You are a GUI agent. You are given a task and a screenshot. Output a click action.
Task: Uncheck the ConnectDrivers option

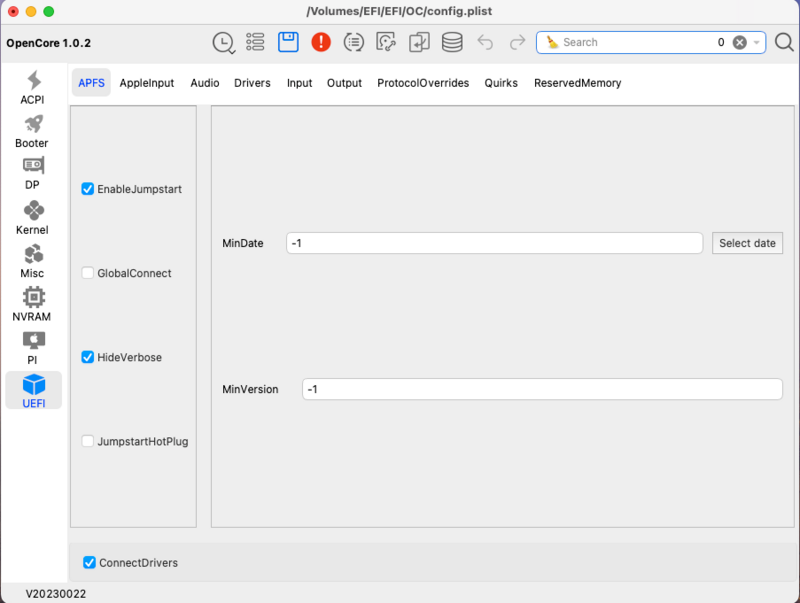pos(90,563)
